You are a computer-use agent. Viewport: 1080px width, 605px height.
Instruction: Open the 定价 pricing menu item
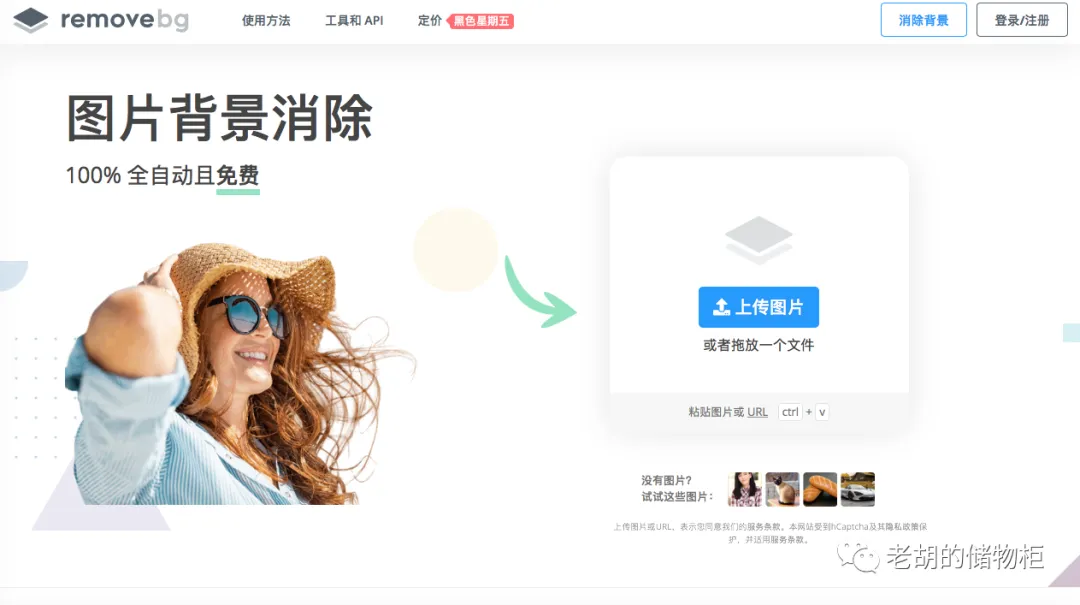pyautogui.click(x=430, y=21)
